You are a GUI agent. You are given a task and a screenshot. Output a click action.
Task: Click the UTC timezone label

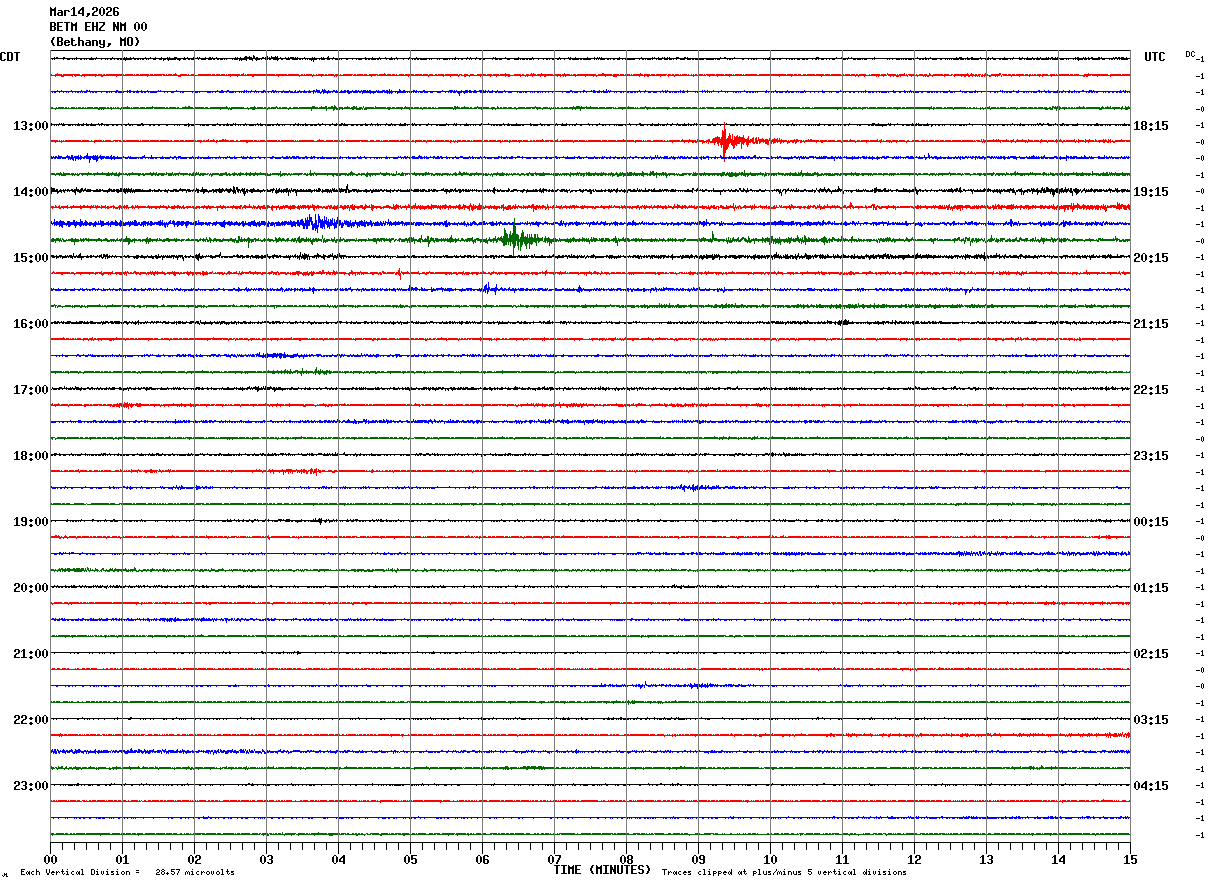tap(1155, 57)
